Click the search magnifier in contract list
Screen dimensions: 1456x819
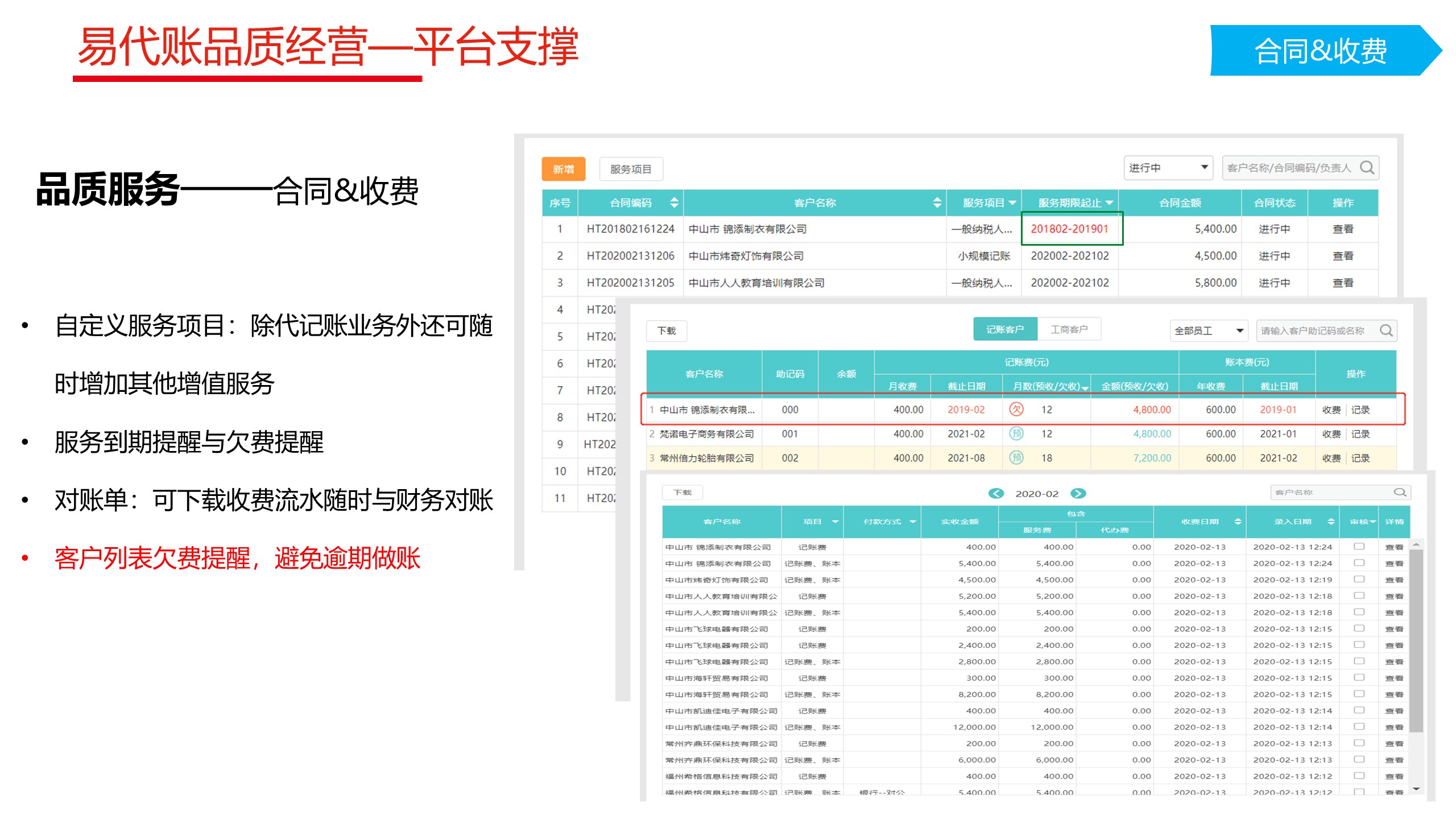point(1367,168)
